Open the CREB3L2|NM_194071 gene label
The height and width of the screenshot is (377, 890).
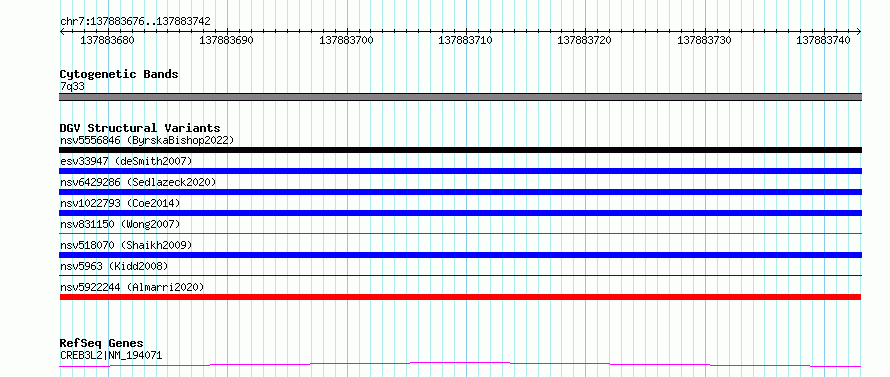click(111, 356)
